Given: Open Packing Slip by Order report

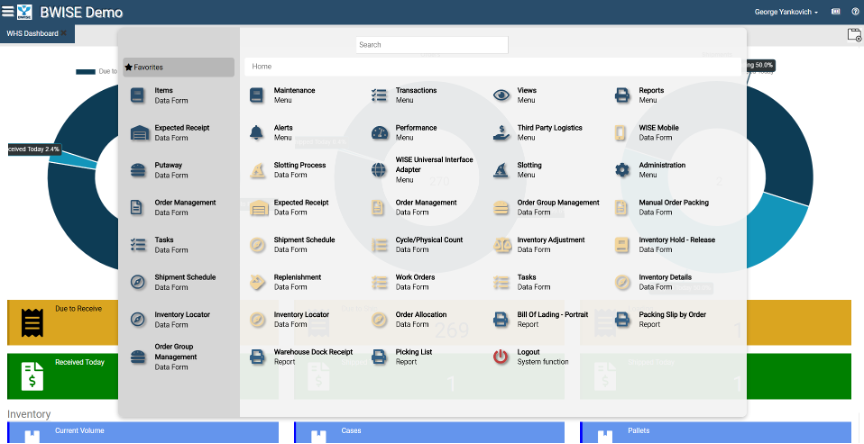Looking at the screenshot, I should [660, 320].
